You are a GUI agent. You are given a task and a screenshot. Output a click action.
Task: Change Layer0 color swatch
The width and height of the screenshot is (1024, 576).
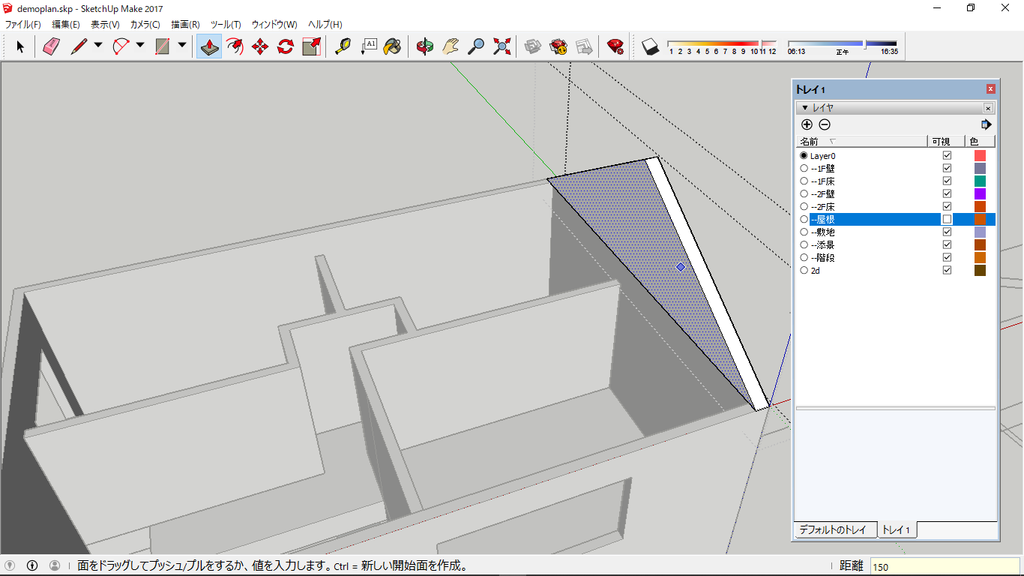980,155
